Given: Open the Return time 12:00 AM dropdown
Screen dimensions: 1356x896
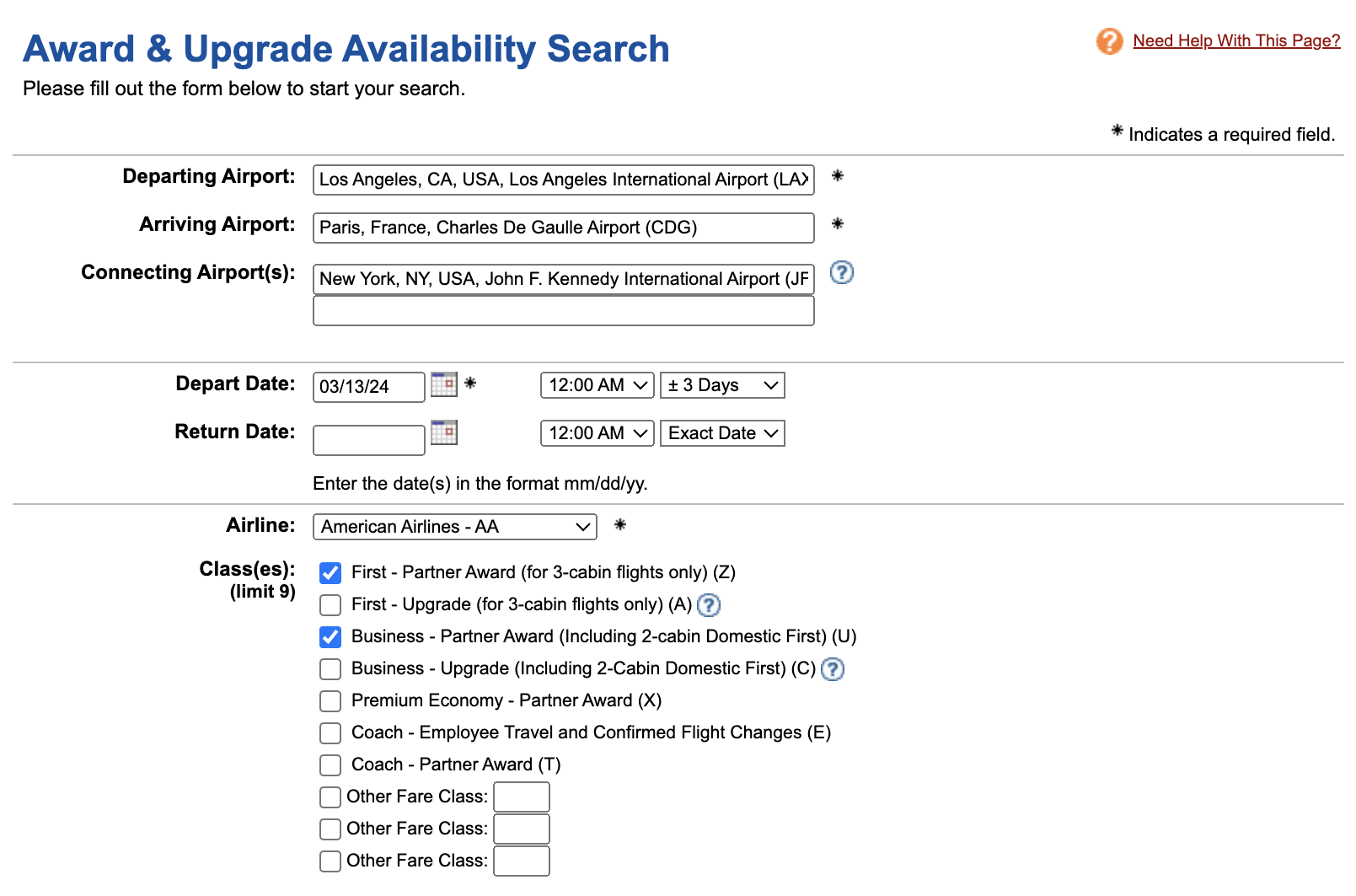Looking at the screenshot, I should coord(598,433).
